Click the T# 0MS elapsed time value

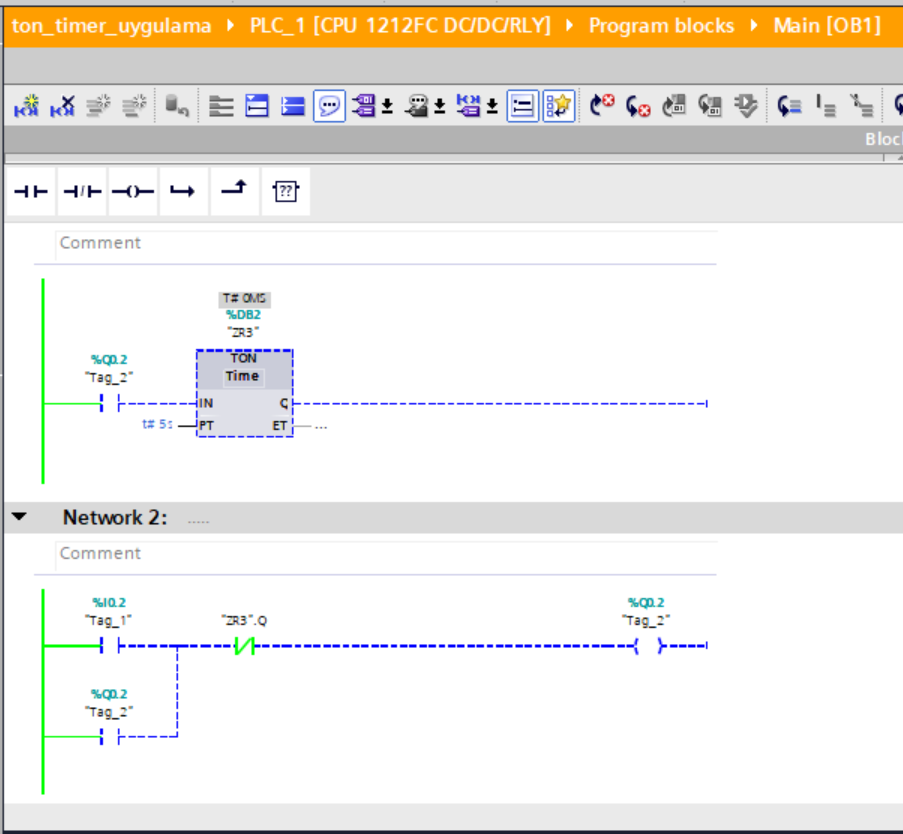click(245, 298)
